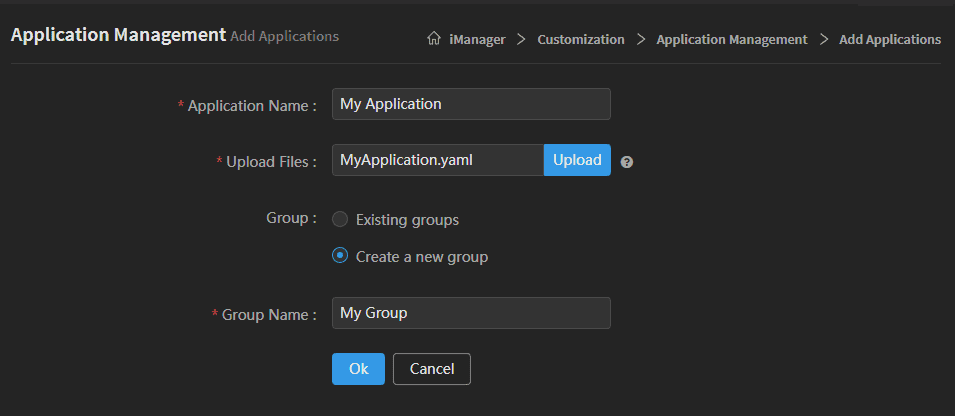The height and width of the screenshot is (416, 955).
Task: Focus the Group Name input box
Action: point(471,313)
